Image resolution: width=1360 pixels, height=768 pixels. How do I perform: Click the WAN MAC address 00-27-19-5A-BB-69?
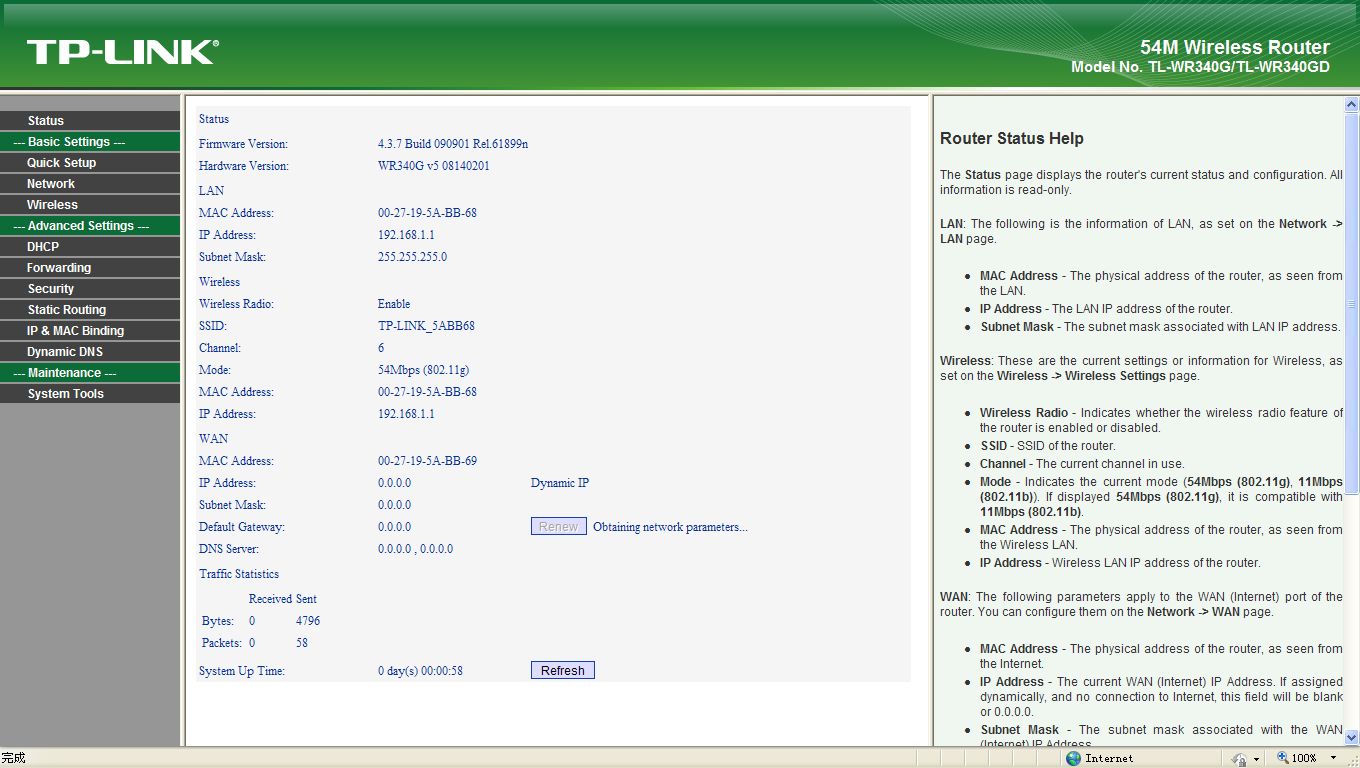coord(427,461)
